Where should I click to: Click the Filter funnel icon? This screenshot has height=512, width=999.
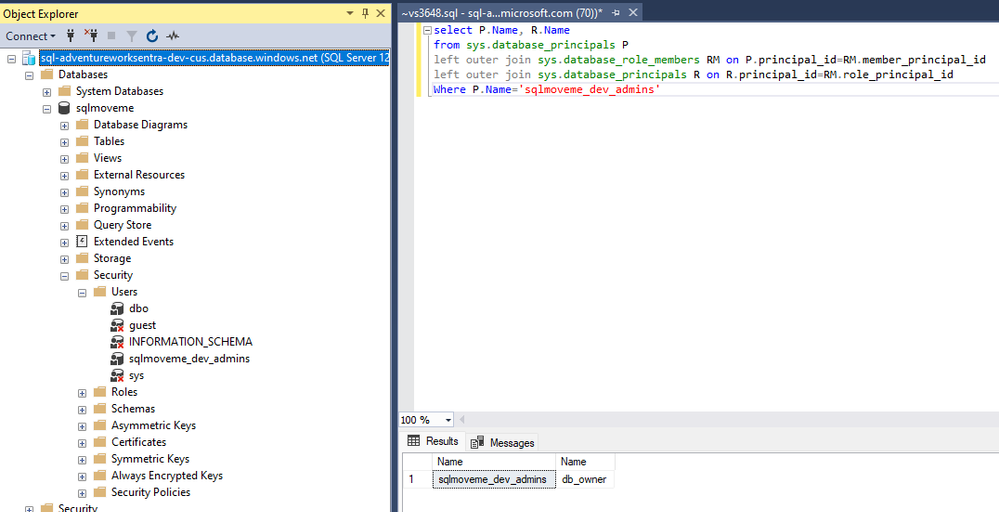click(x=132, y=36)
